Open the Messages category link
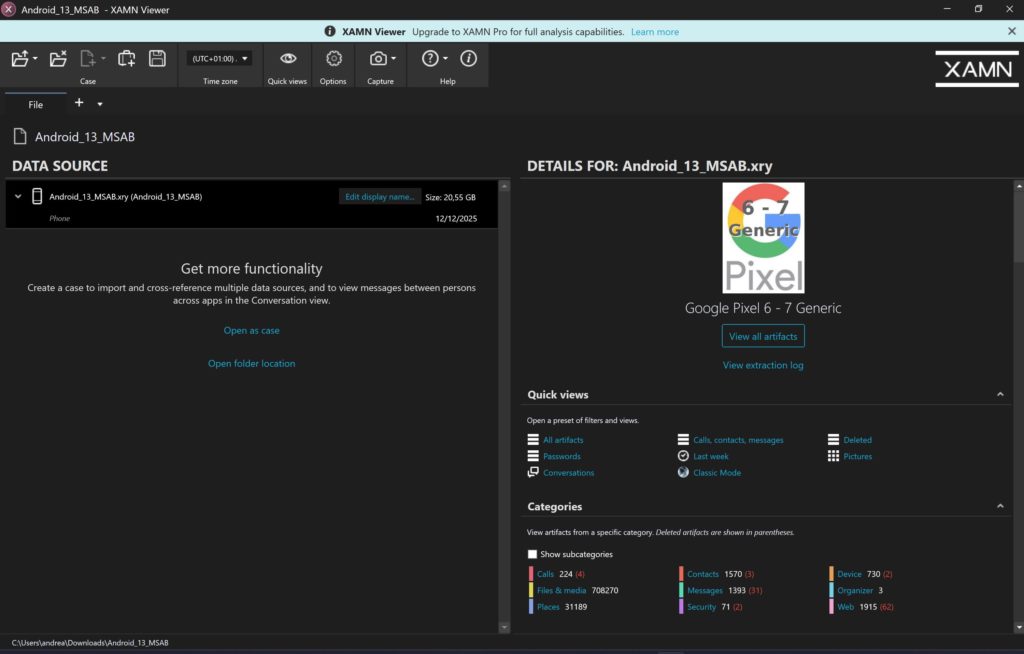The height and width of the screenshot is (654, 1024). [705, 591]
